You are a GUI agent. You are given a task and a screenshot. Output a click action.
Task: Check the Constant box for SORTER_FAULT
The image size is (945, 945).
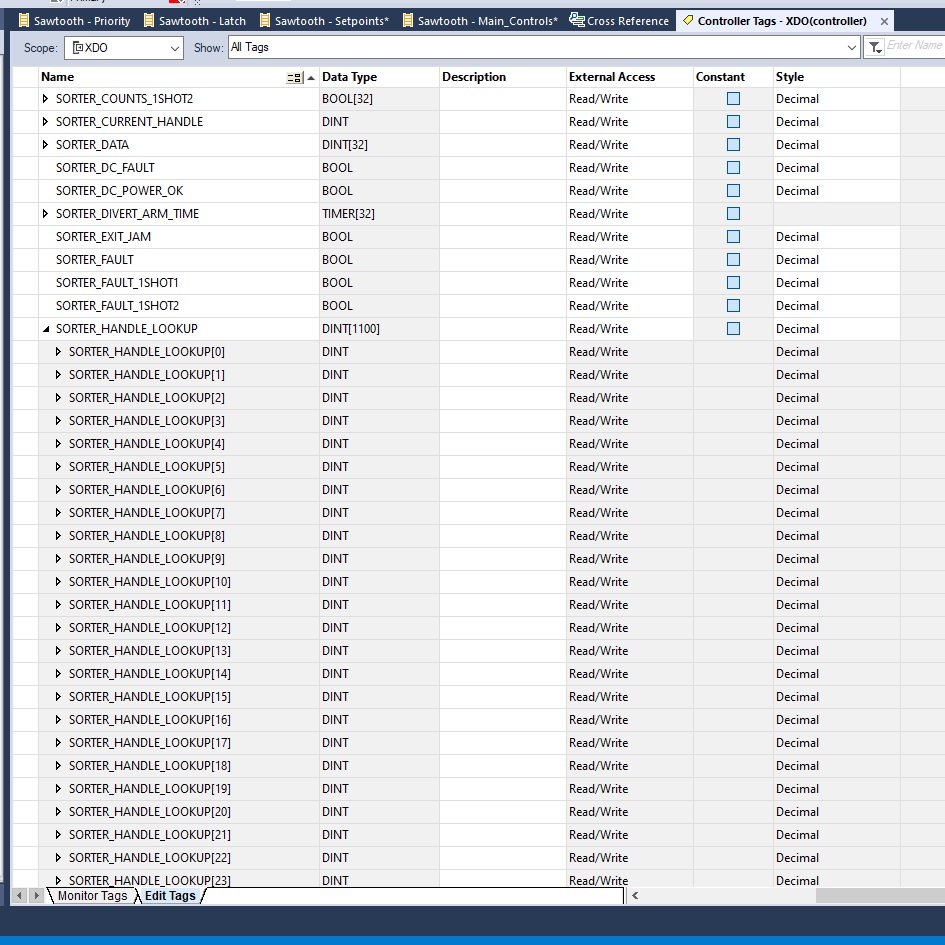(x=731, y=259)
